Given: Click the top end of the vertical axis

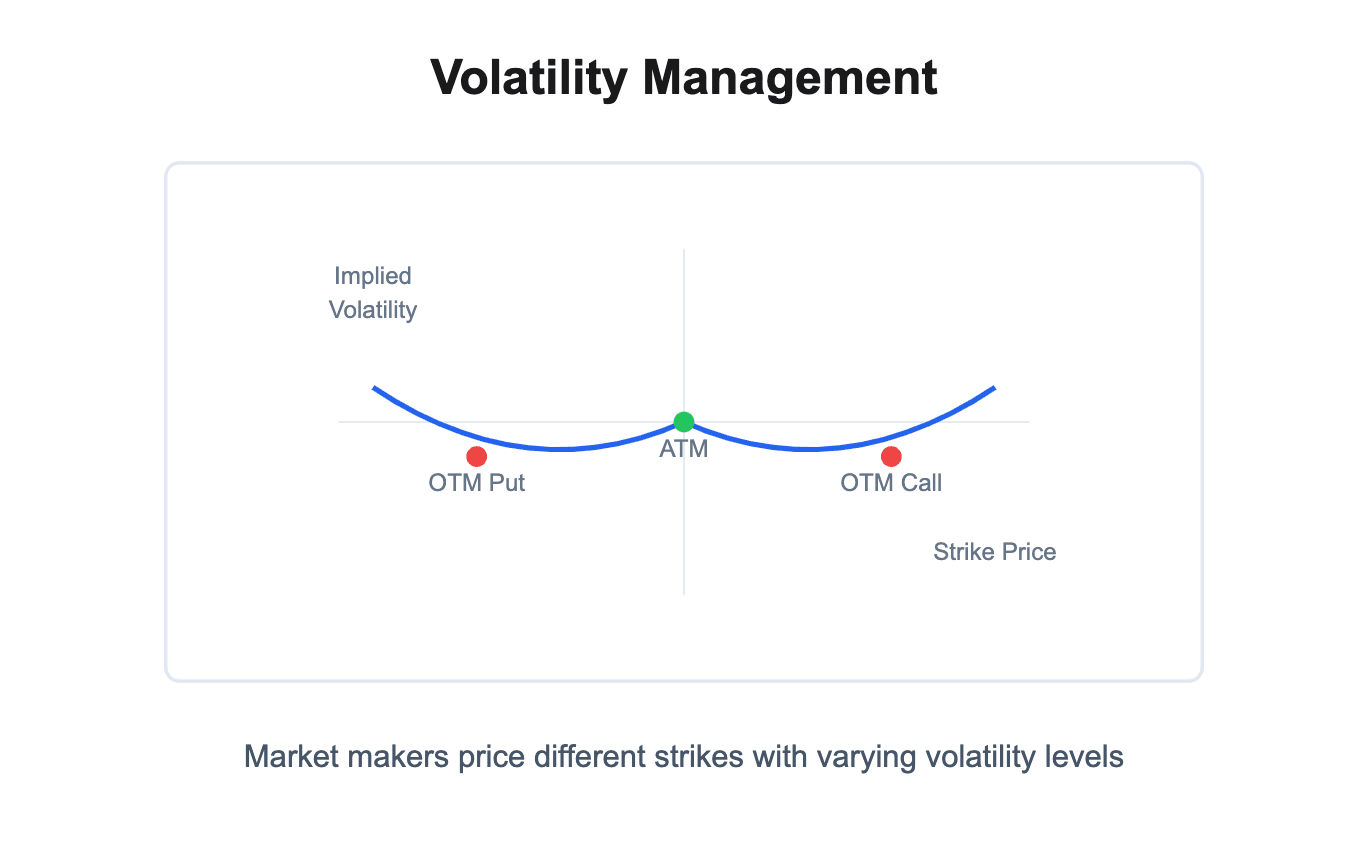Looking at the screenshot, I should 684,250.
